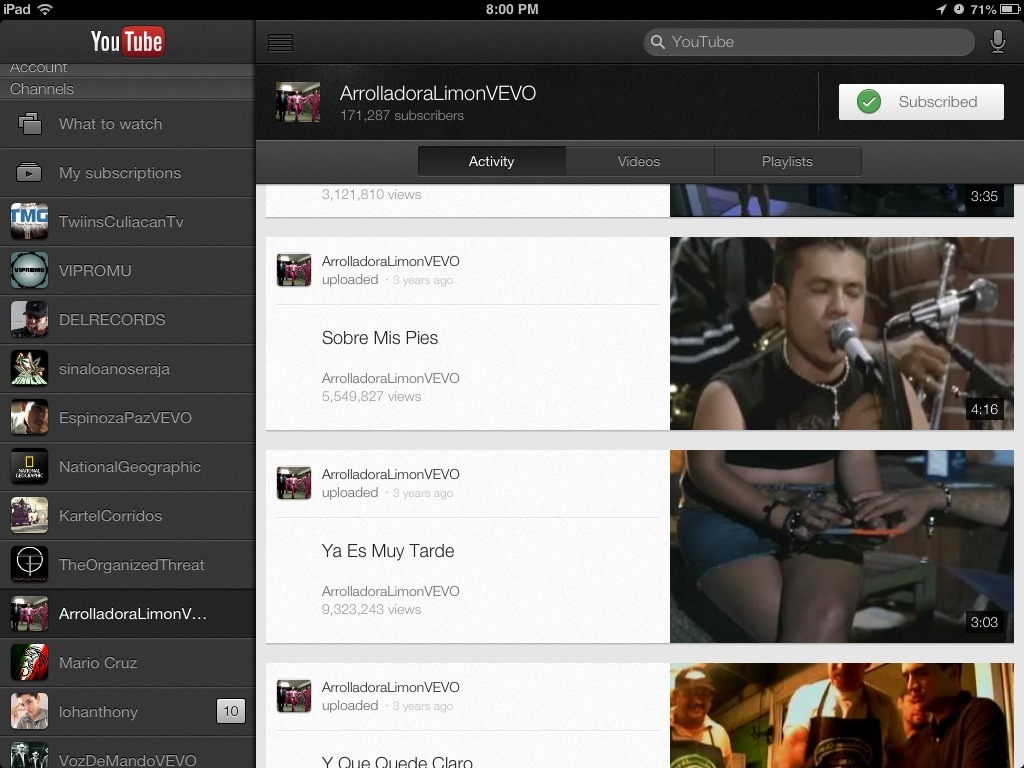Play the 3:35 video thumbnail

tap(842, 200)
